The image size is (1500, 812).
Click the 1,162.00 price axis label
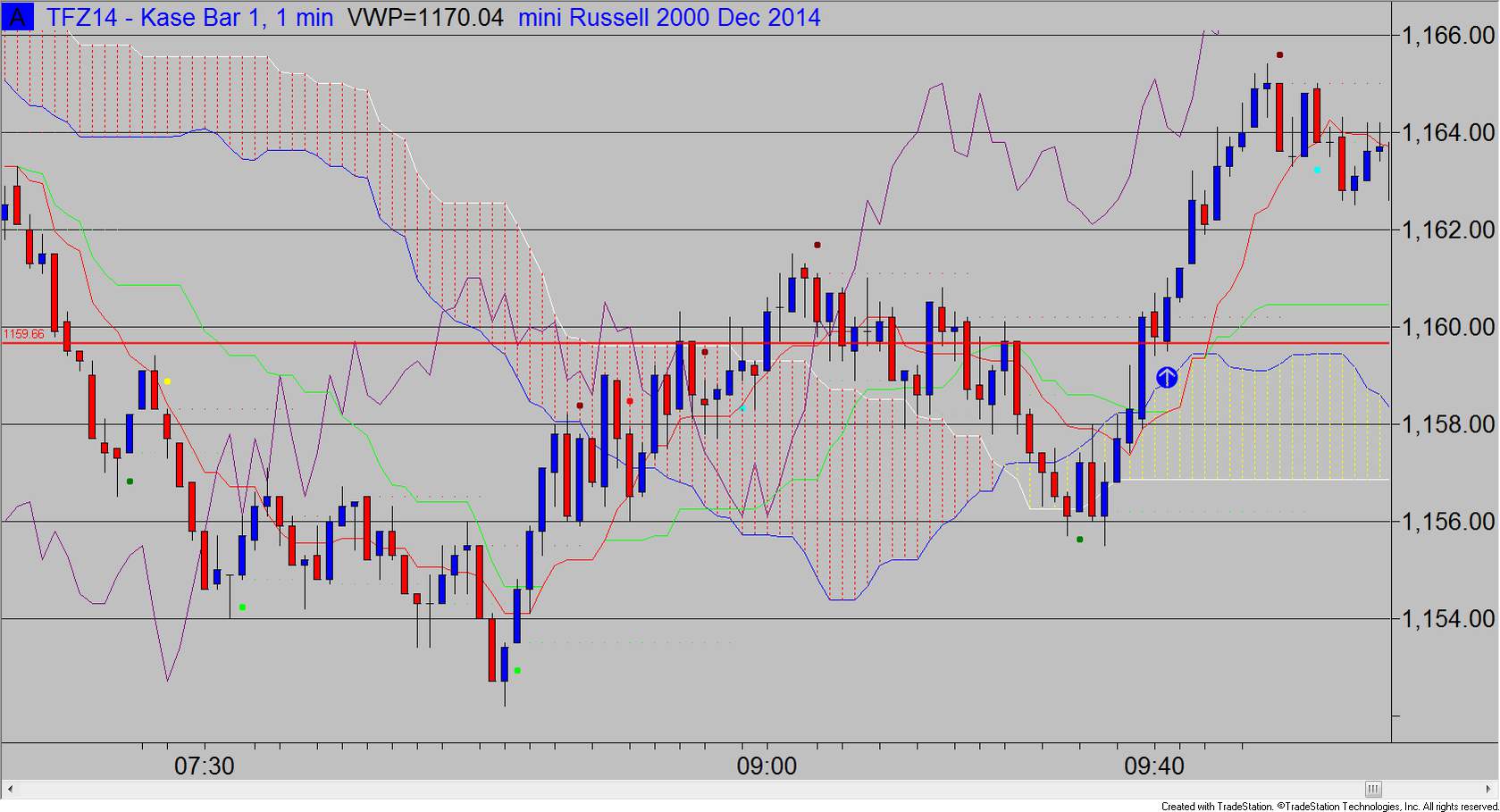tap(1448, 230)
